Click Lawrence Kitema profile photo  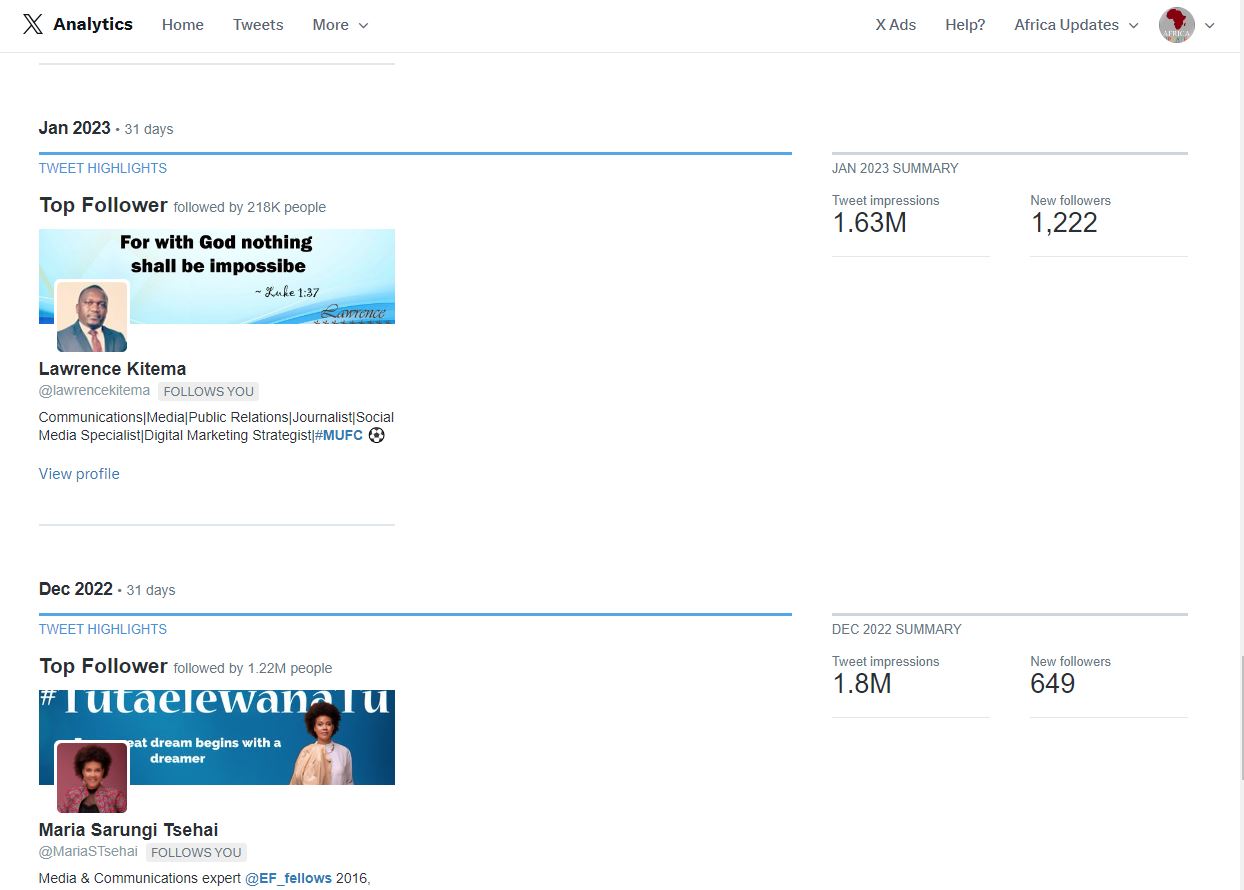pyautogui.click(x=92, y=316)
